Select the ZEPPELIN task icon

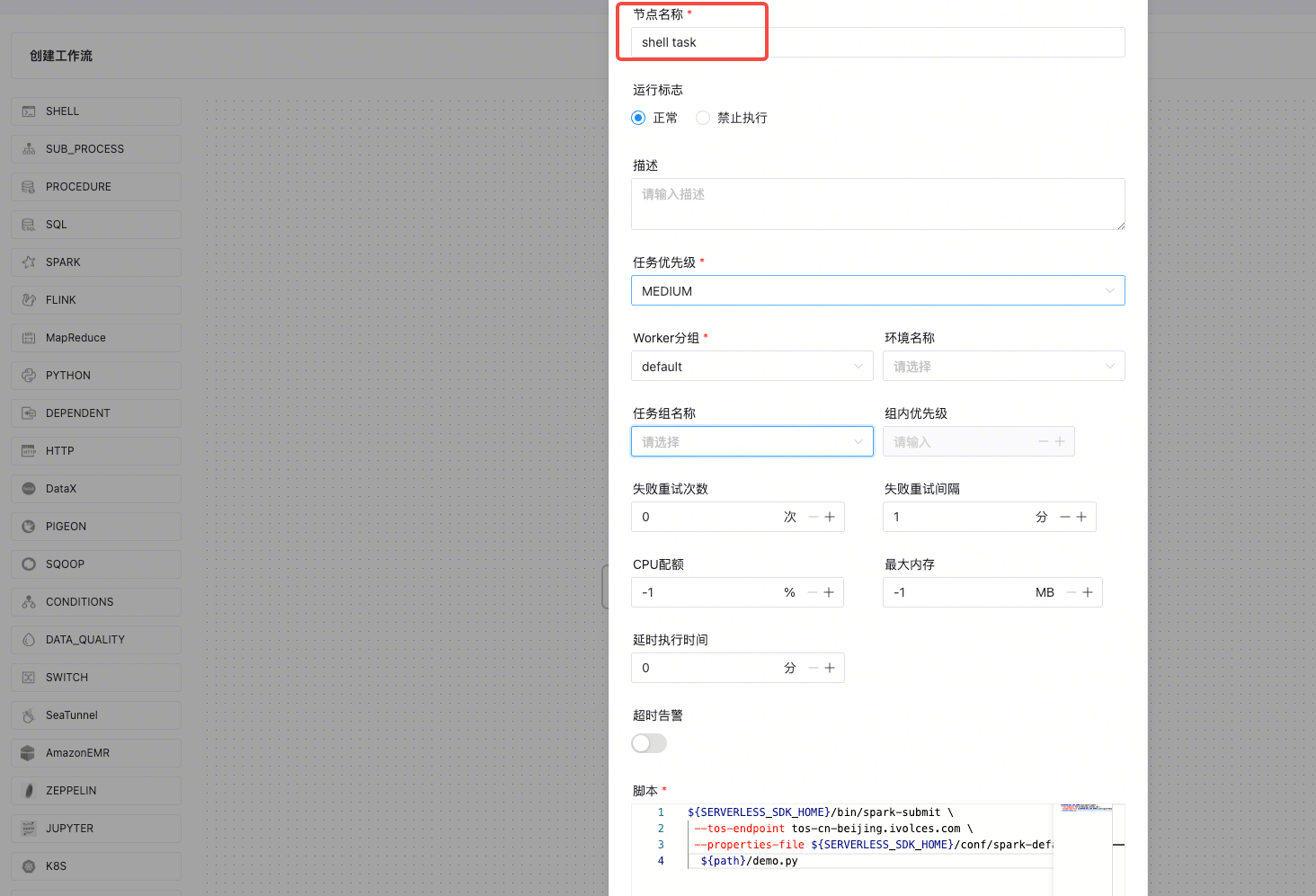tap(29, 791)
